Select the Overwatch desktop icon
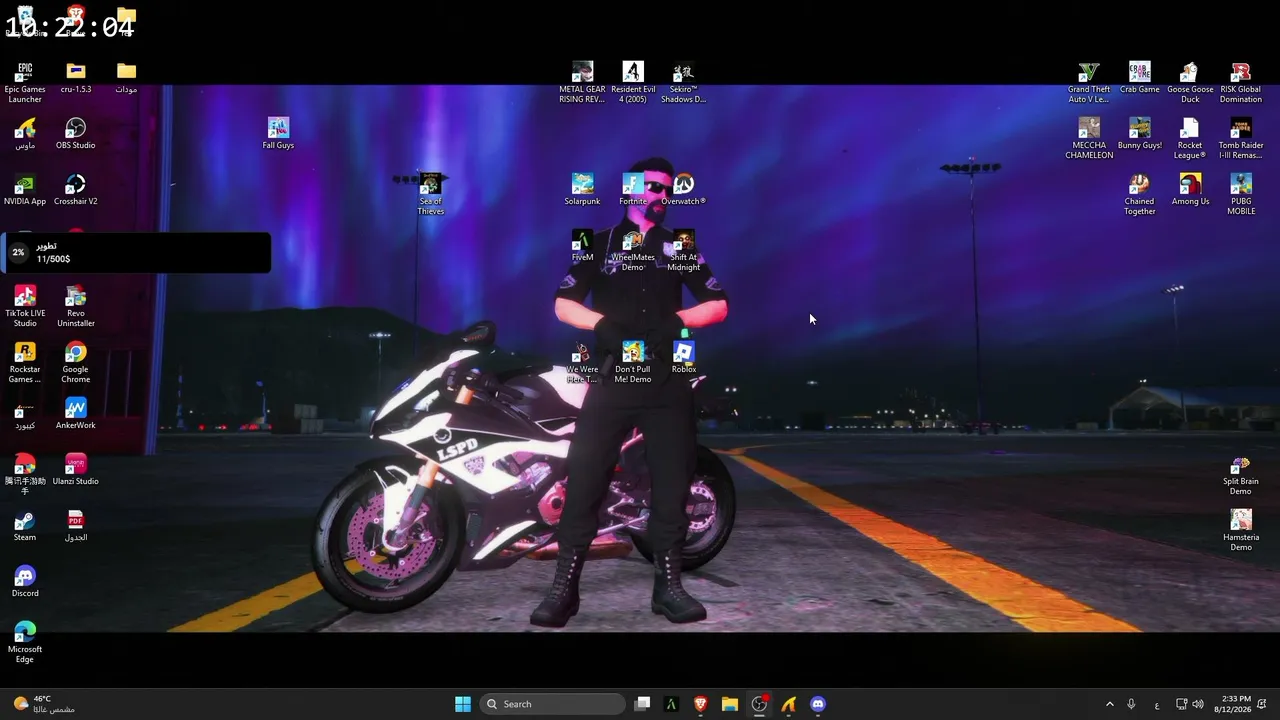Viewport: 1280px width, 720px height. pos(684,190)
